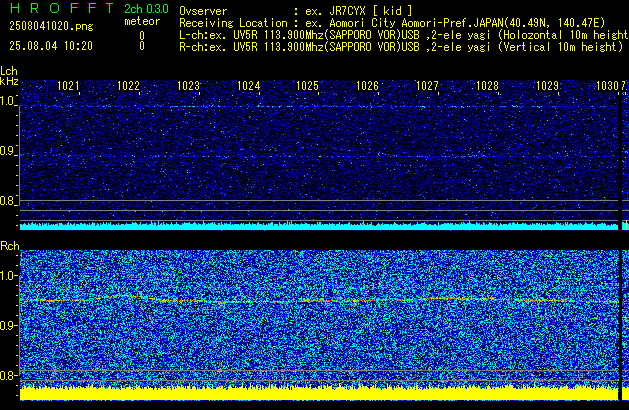The height and width of the screenshot is (410, 629).
Task: Click the 1025 time marker
Action: point(307,86)
